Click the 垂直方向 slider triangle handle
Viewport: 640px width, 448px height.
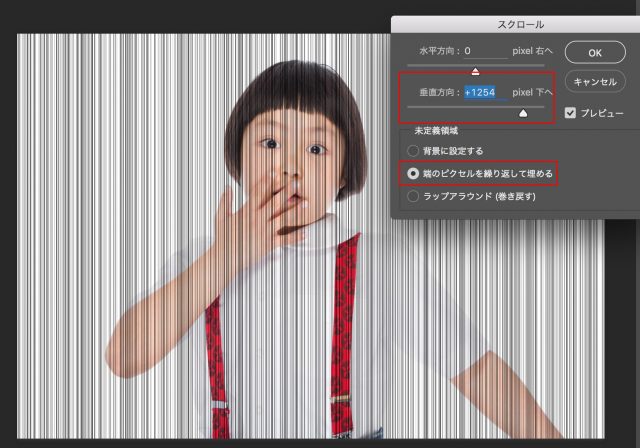pos(522,114)
